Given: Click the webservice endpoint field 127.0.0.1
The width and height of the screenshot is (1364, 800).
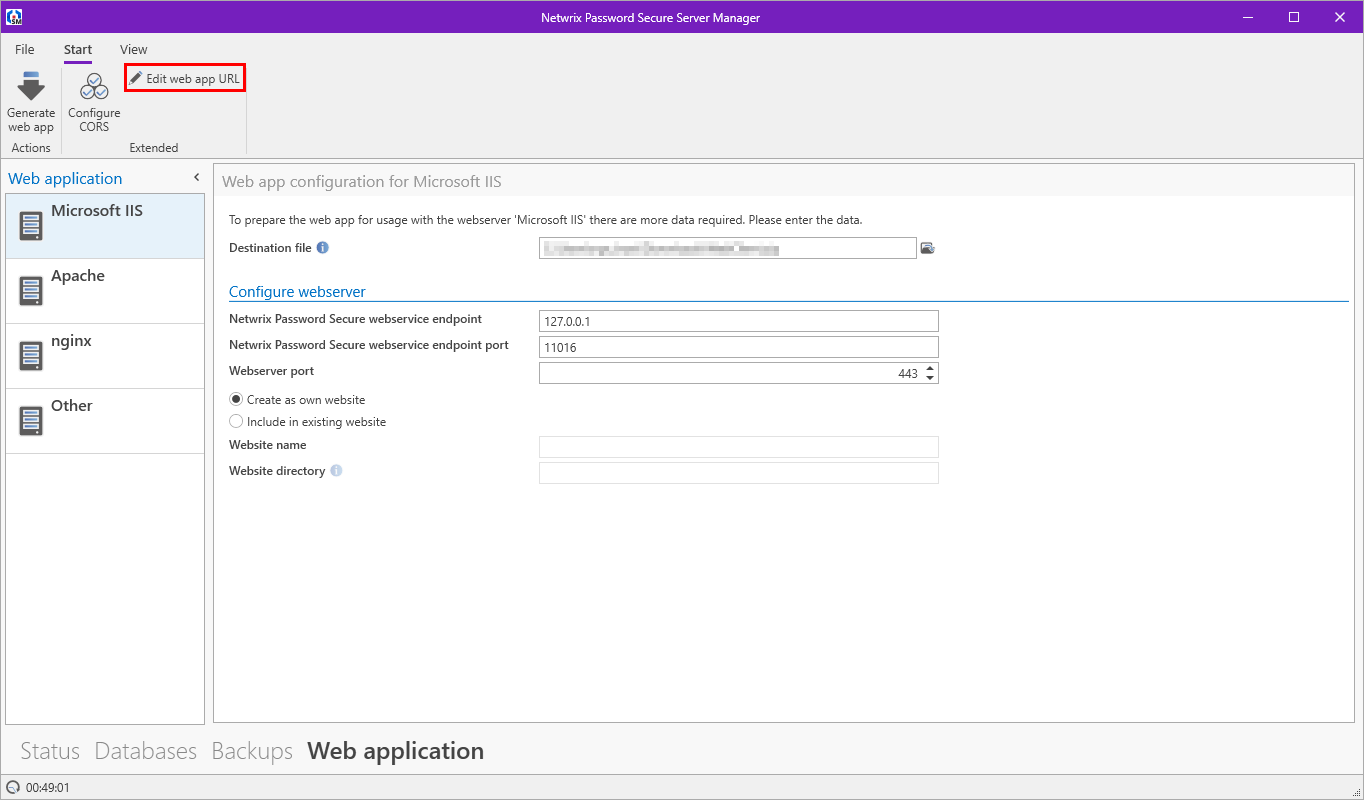Looking at the screenshot, I should tap(738, 321).
